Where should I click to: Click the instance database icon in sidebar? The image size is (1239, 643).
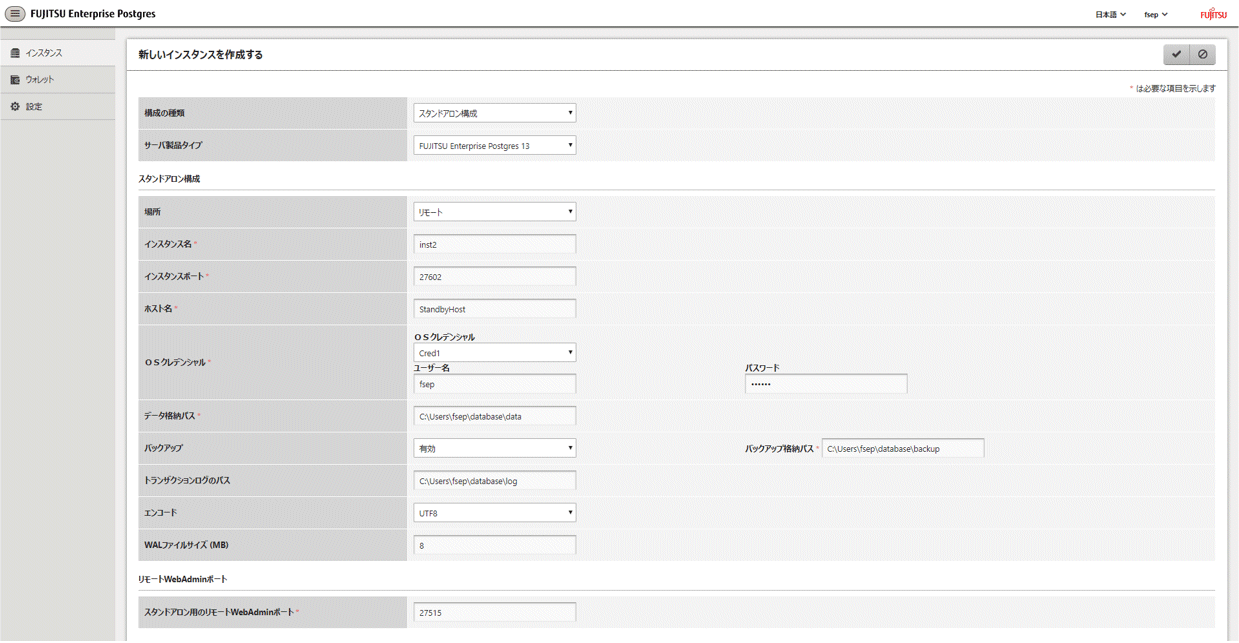[x=15, y=52]
